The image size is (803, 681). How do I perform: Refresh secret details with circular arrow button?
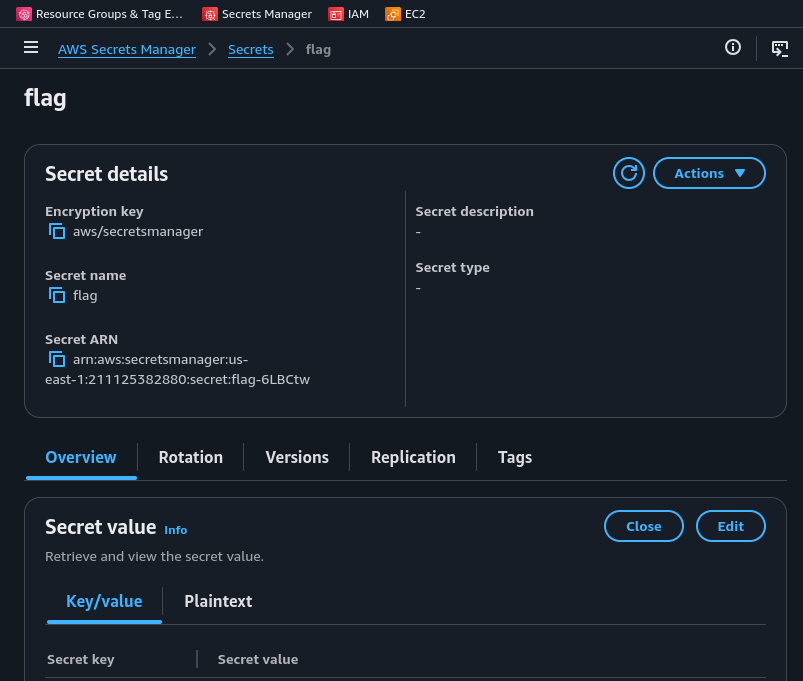629,173
